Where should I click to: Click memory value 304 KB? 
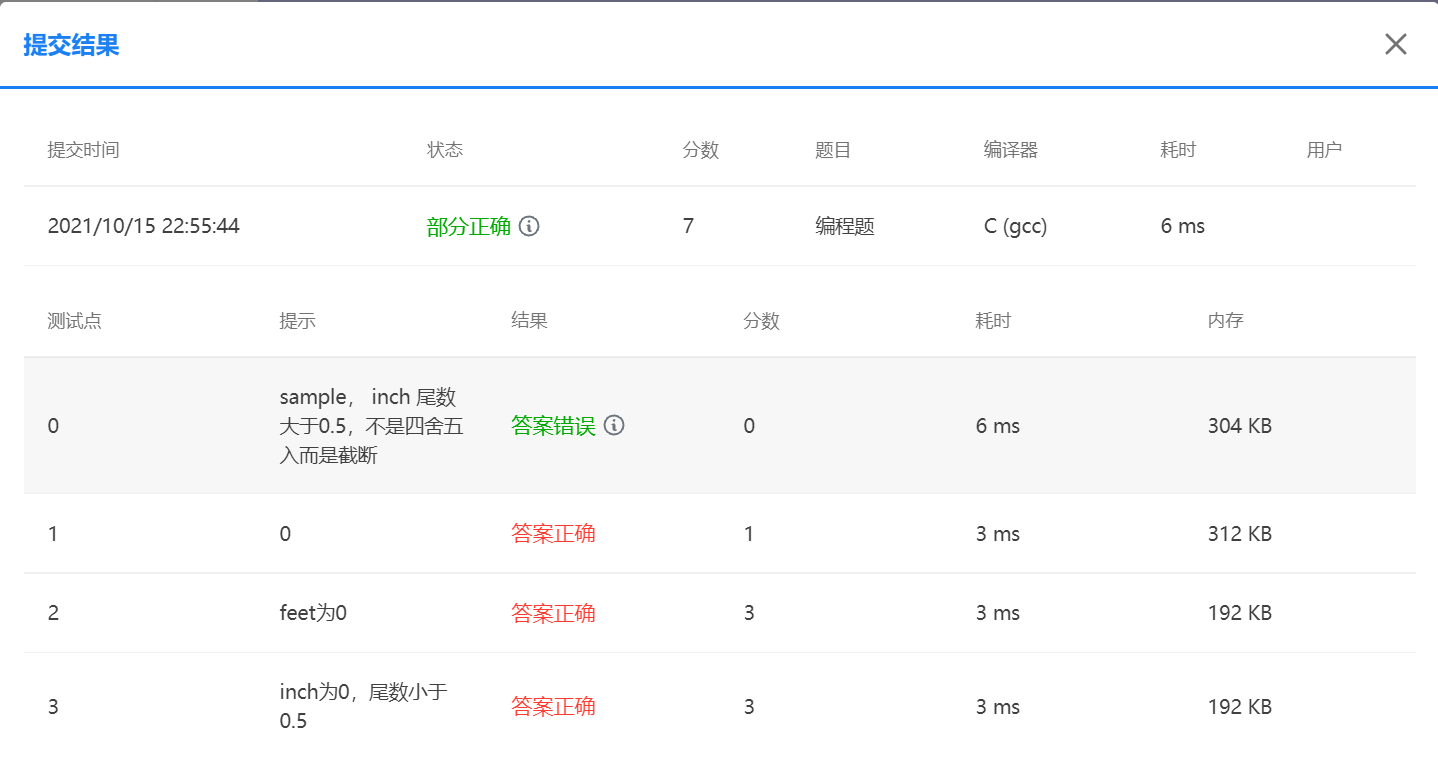(1240, 426)
